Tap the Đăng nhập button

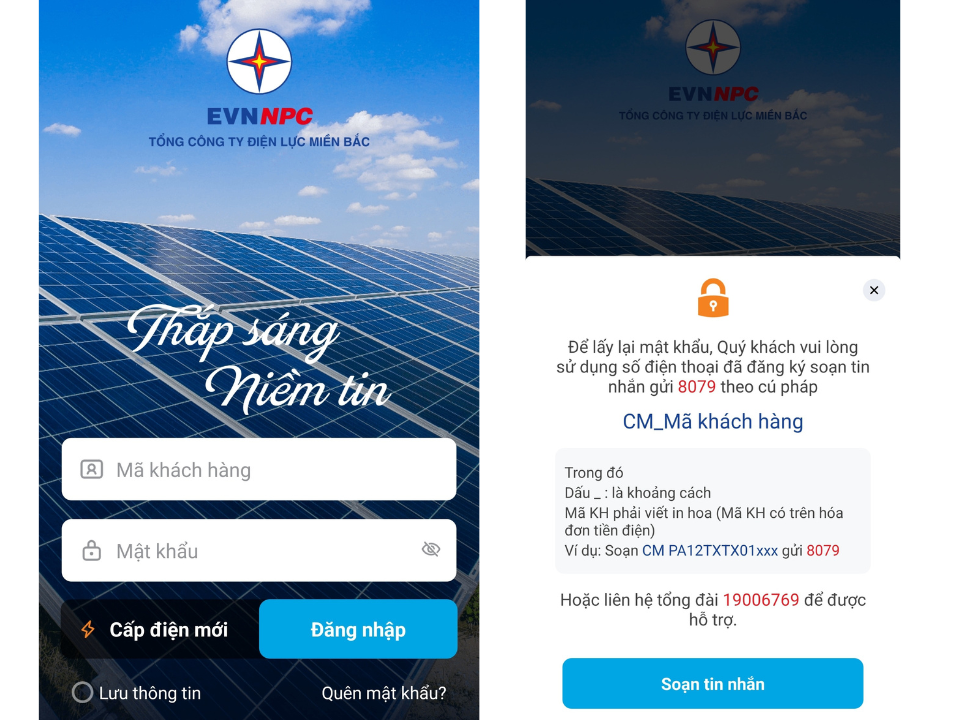[358, 629]
